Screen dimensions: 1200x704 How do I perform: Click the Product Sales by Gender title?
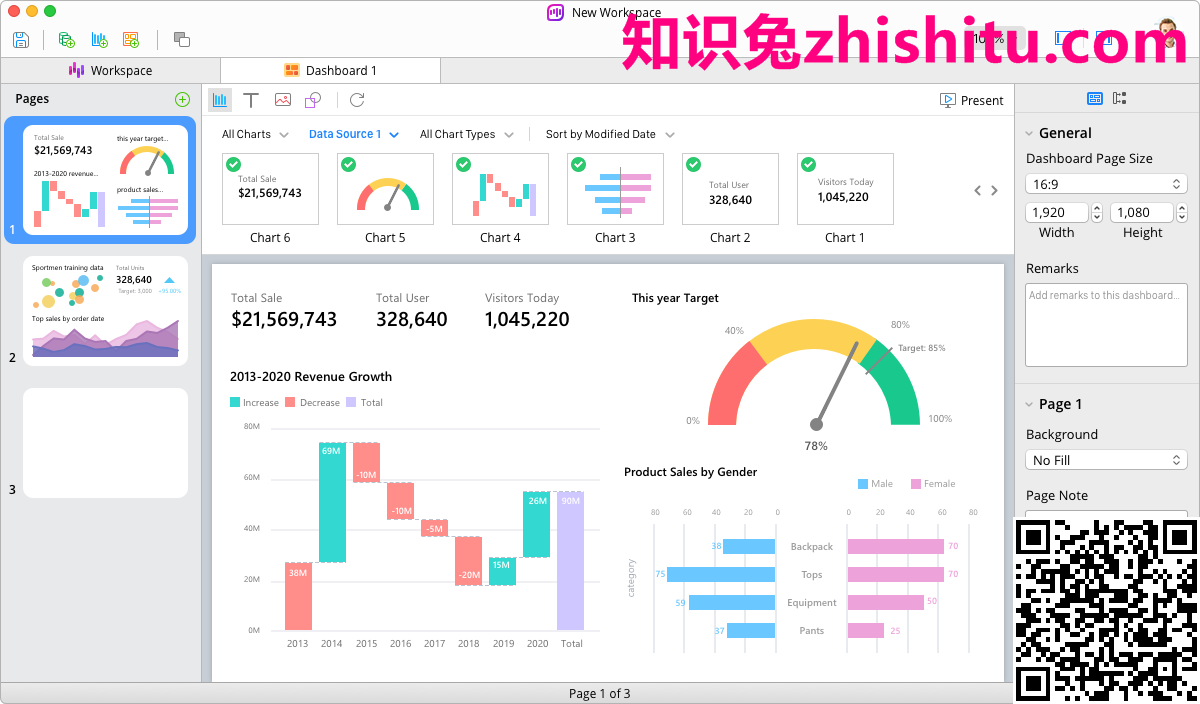pos(690,472)
